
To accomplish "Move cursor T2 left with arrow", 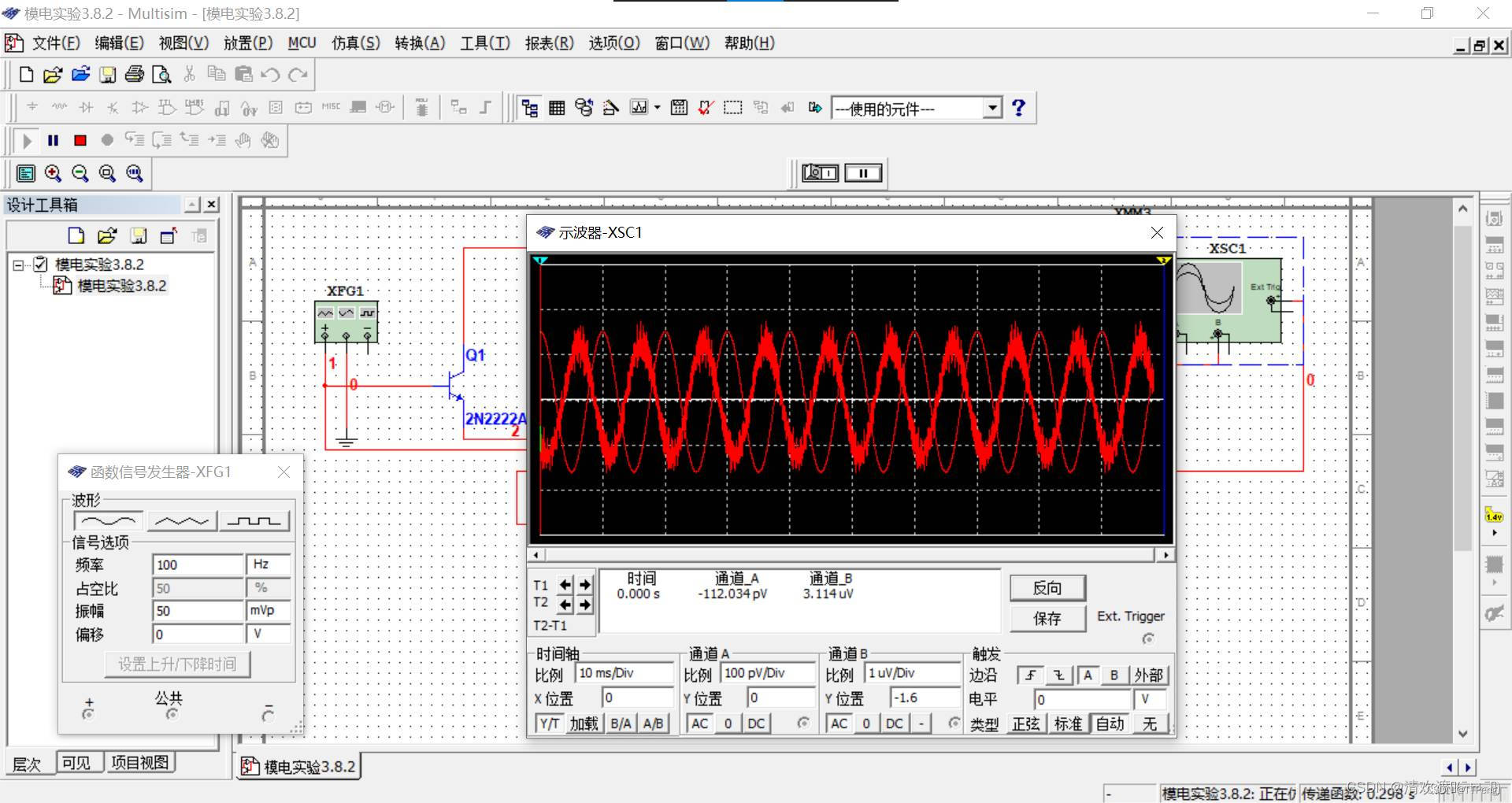I will tap(565, 604).
